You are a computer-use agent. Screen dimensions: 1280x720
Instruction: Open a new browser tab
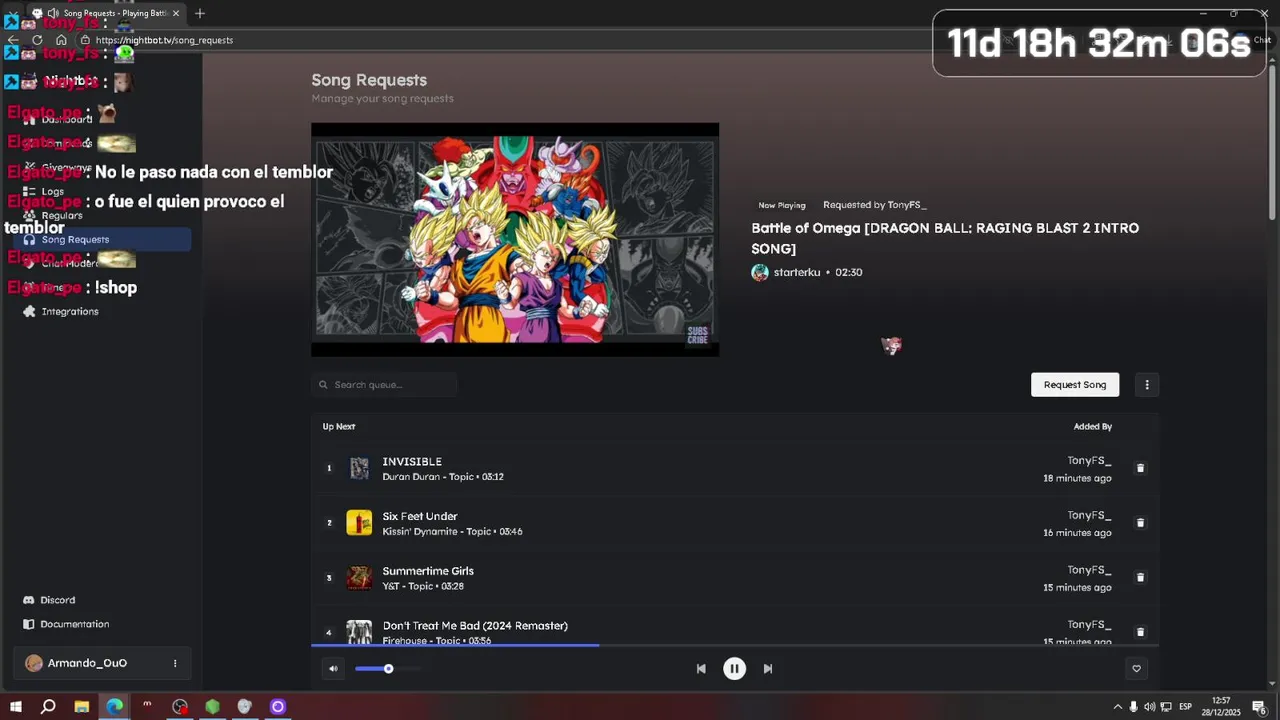pos(200,13)
